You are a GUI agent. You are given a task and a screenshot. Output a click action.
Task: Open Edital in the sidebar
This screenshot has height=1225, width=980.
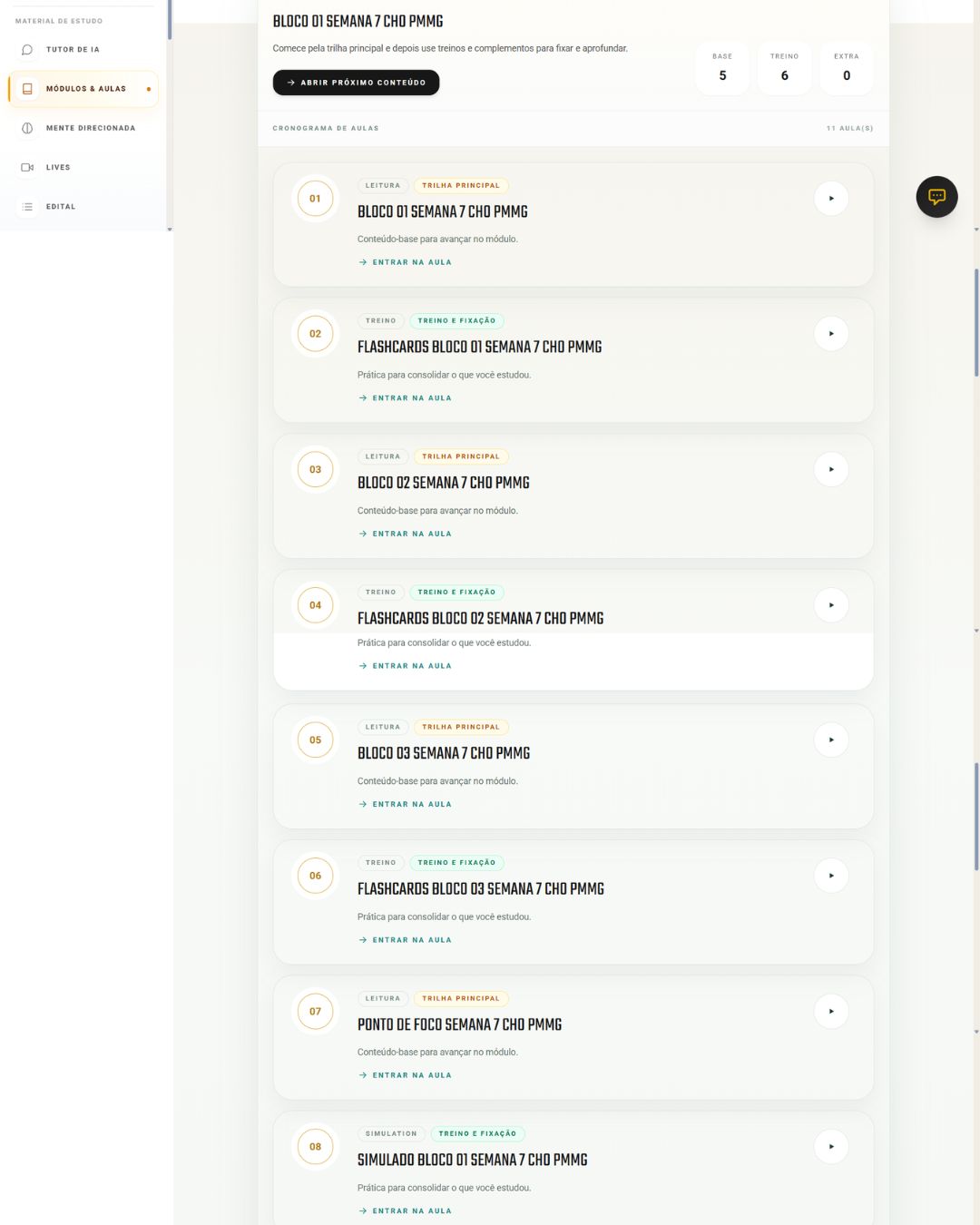[x=83, y=207]
